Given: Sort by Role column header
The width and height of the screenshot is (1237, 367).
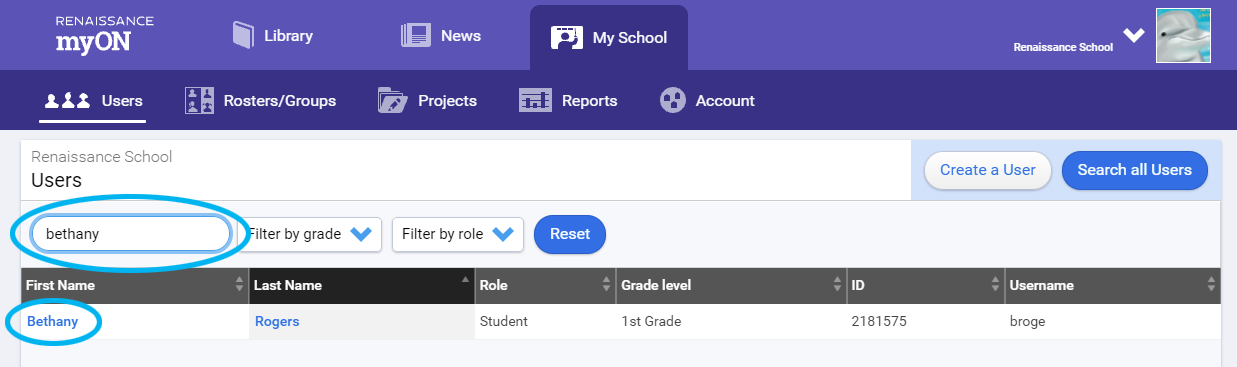Looking at the screenshot, I should 545,286.
